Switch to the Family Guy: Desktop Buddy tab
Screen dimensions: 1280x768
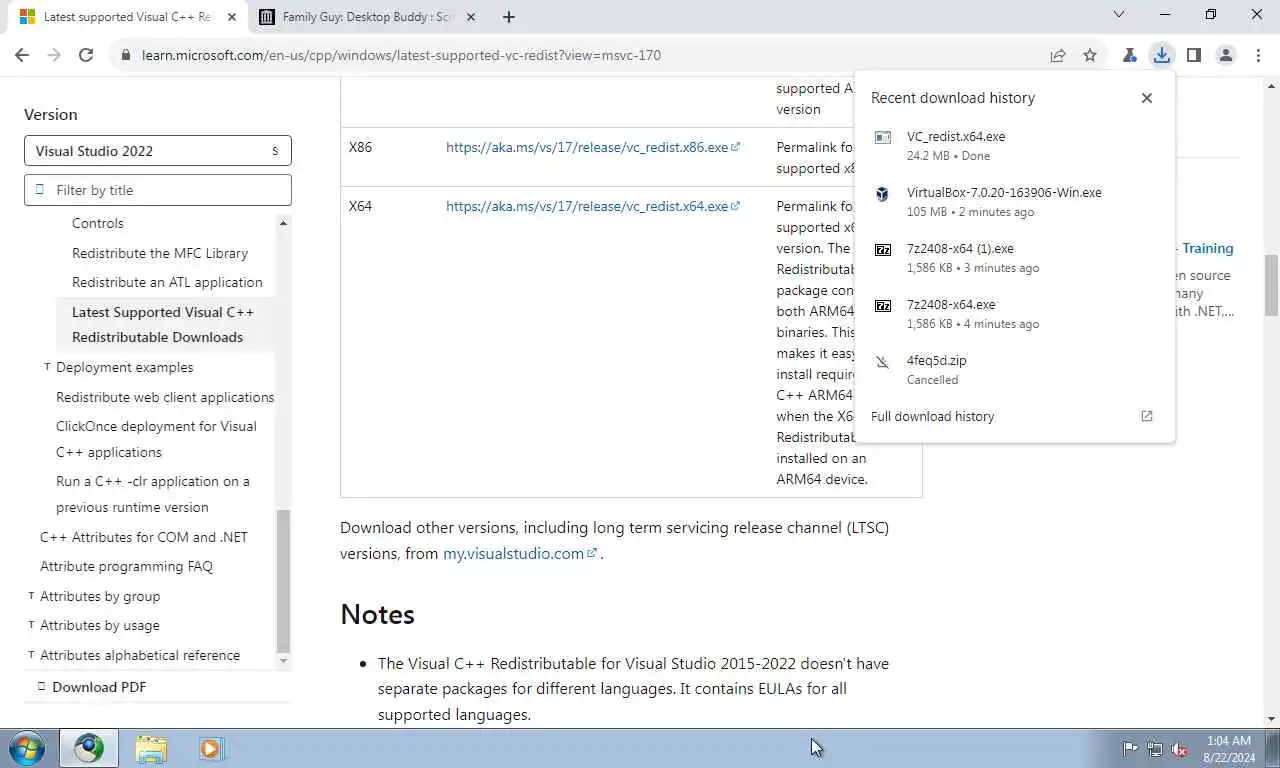[x=365, y=17]
